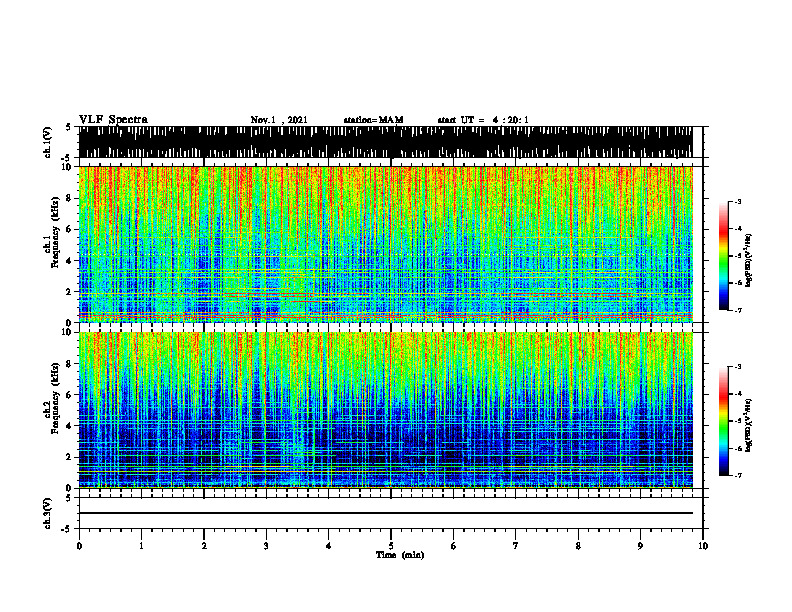The height and width of the screenshot is (612, 792).
Task: Click the ch.1(V) waveform axis label
Action: click(48, 142)
